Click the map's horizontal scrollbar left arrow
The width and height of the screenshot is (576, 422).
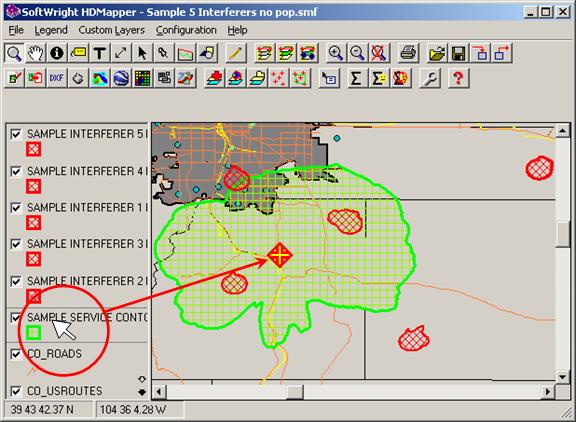159,392
